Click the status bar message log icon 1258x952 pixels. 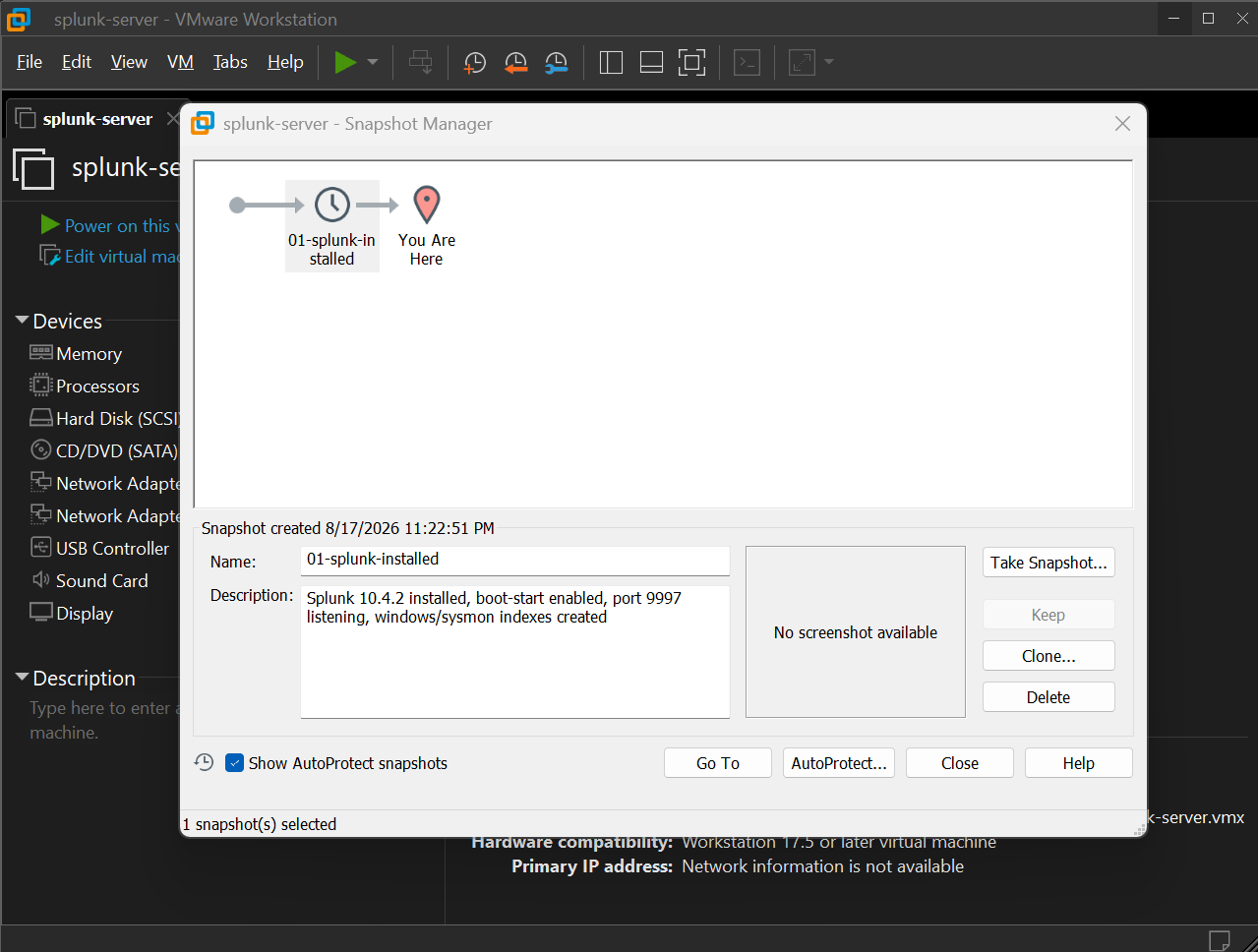1219,939
